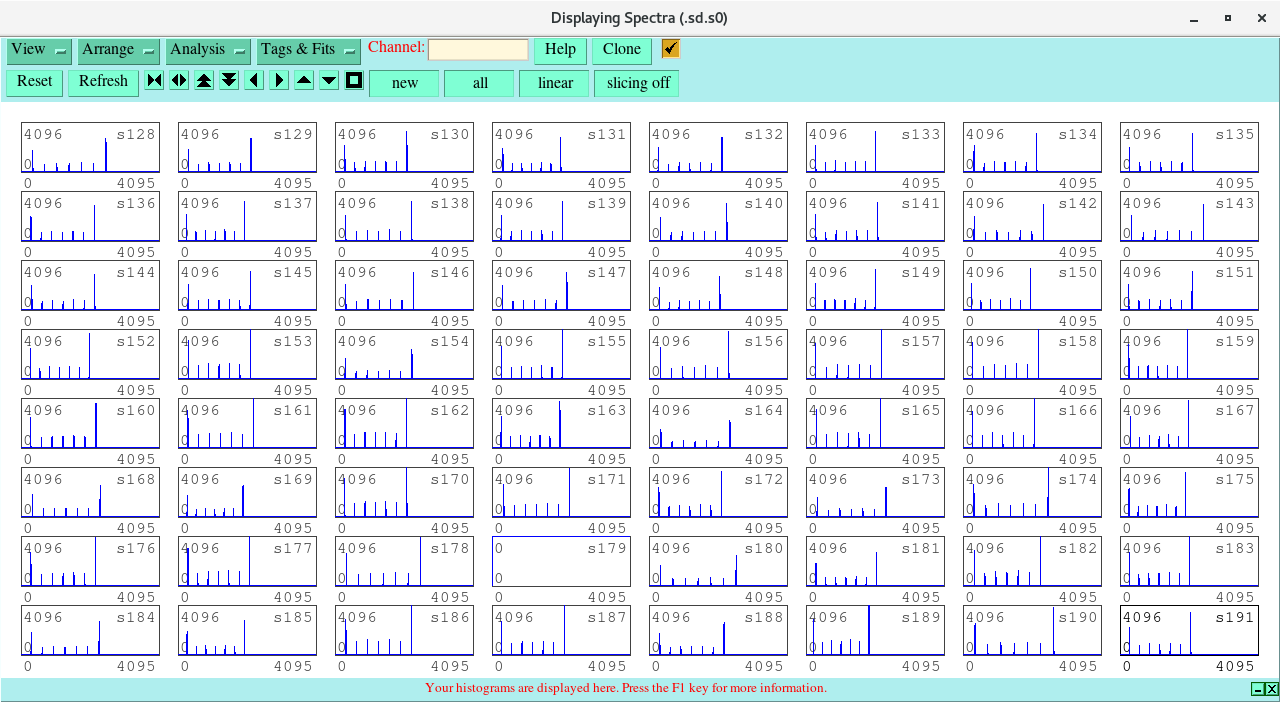Open the View dropdown menu
Viewport: 1280px width, 702px height.
click(39, 50)
